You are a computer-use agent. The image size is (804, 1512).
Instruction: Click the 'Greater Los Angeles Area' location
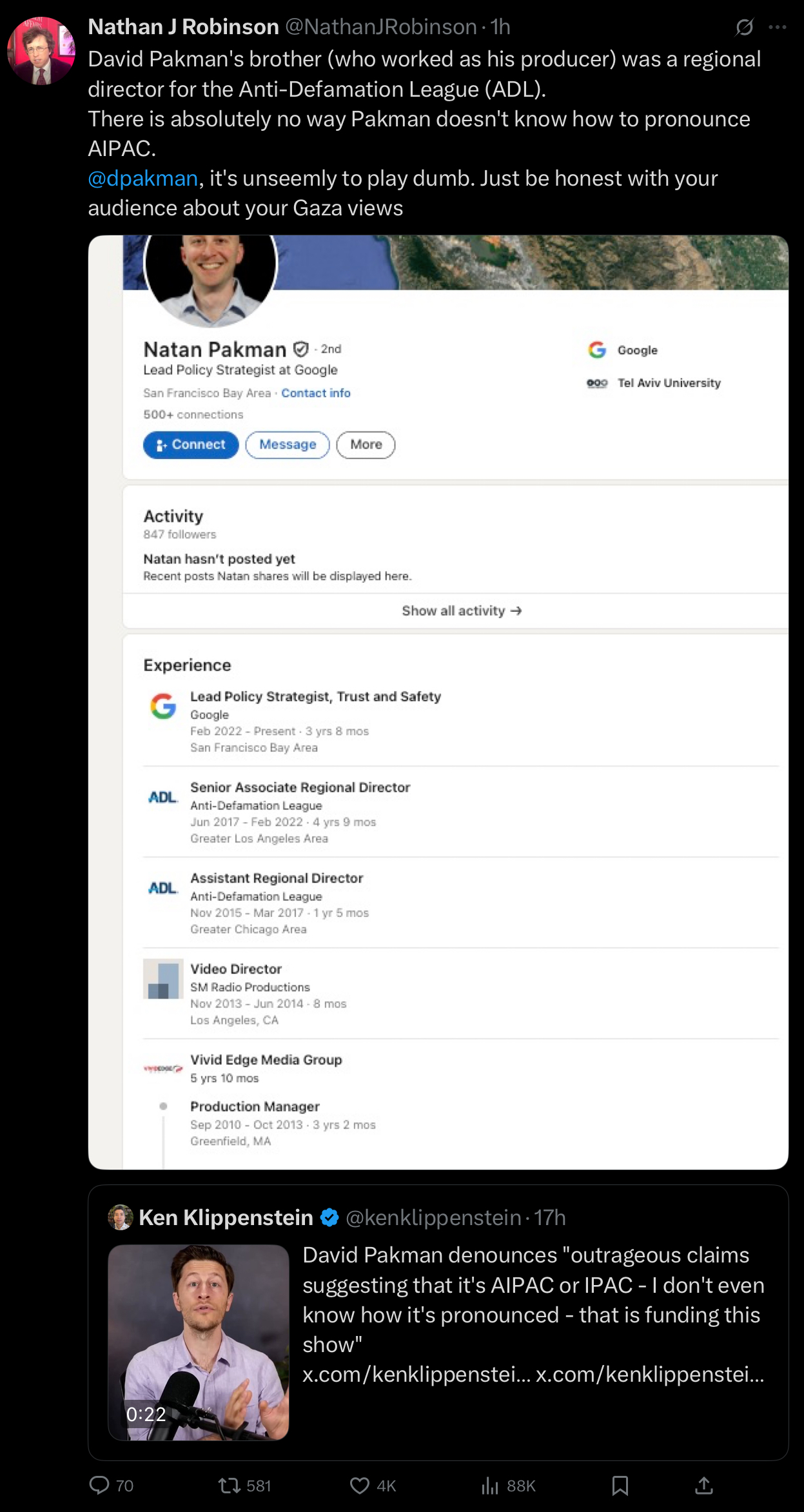click(259, 838)
